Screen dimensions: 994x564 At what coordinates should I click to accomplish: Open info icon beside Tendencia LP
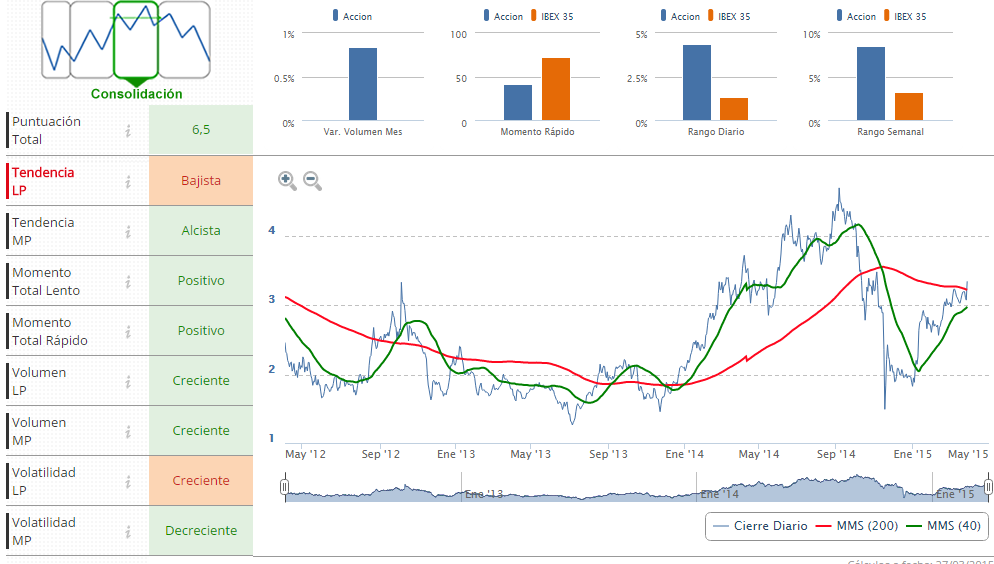click(x=128, y=181)
